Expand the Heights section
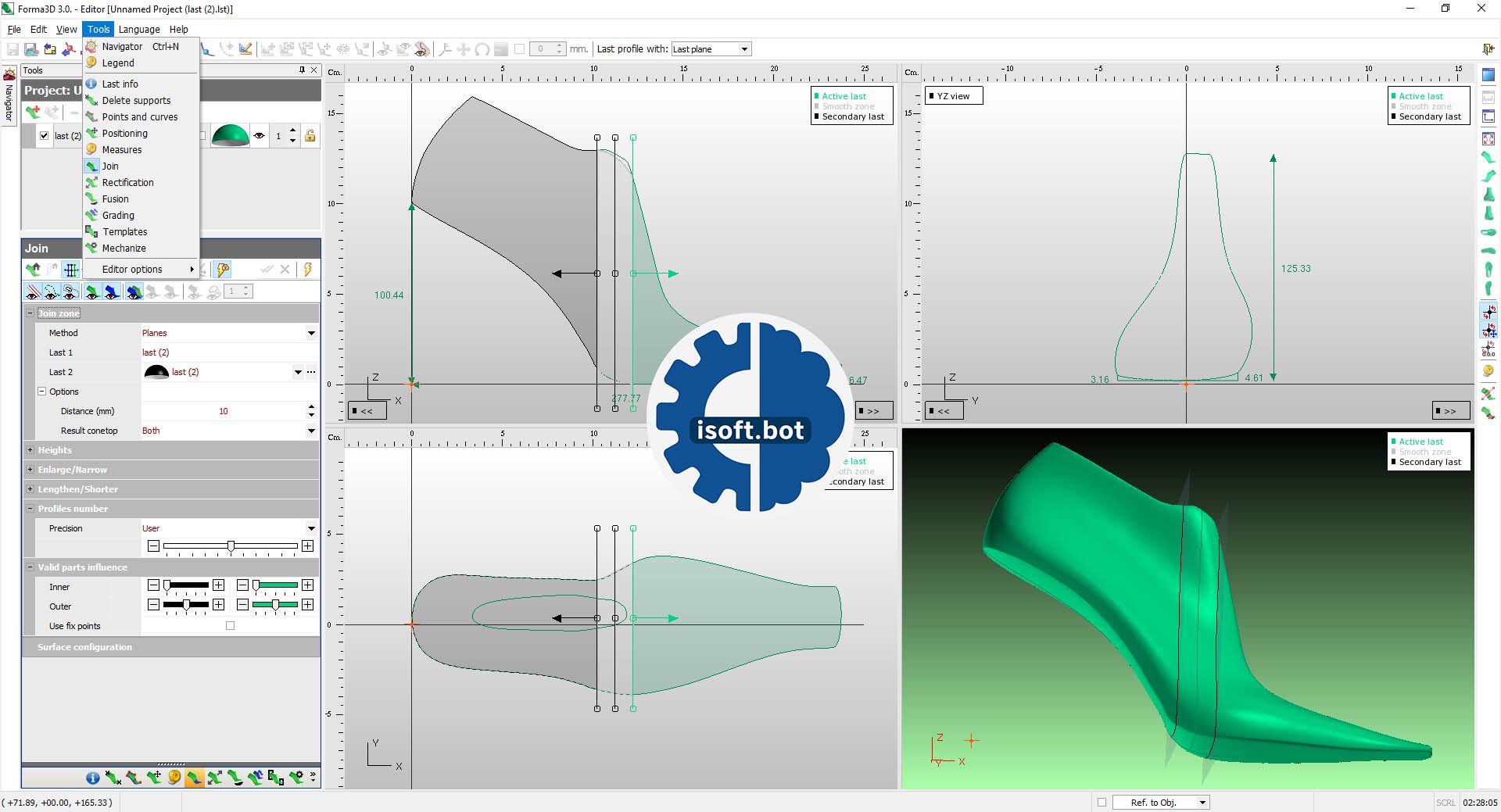1501x812 pixels. [30, 450]
